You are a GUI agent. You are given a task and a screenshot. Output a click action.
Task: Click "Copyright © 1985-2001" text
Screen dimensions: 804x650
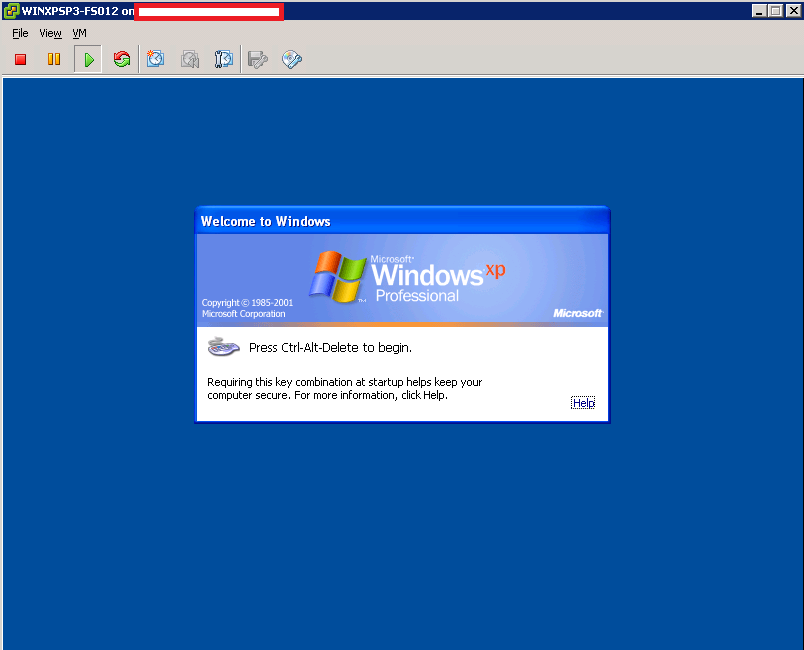point(247,302)
